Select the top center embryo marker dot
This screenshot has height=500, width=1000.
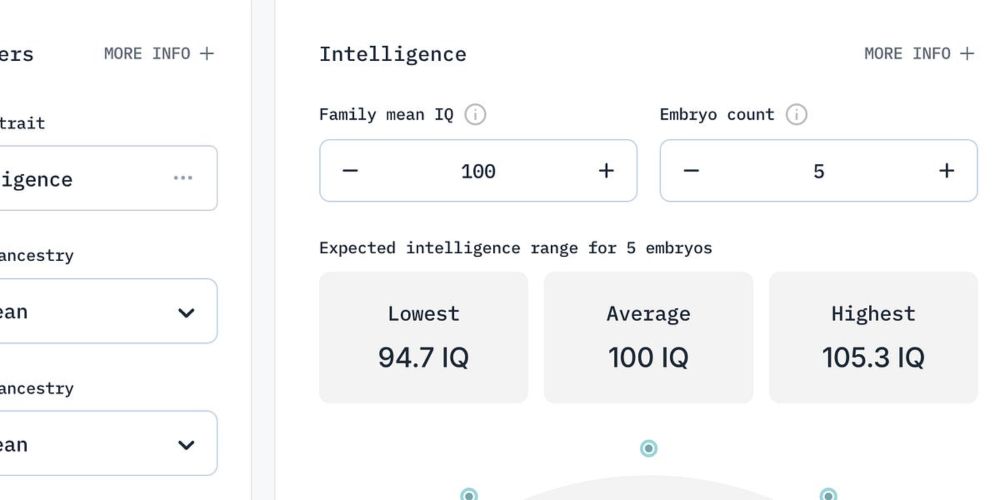click(x=649, y=448)
